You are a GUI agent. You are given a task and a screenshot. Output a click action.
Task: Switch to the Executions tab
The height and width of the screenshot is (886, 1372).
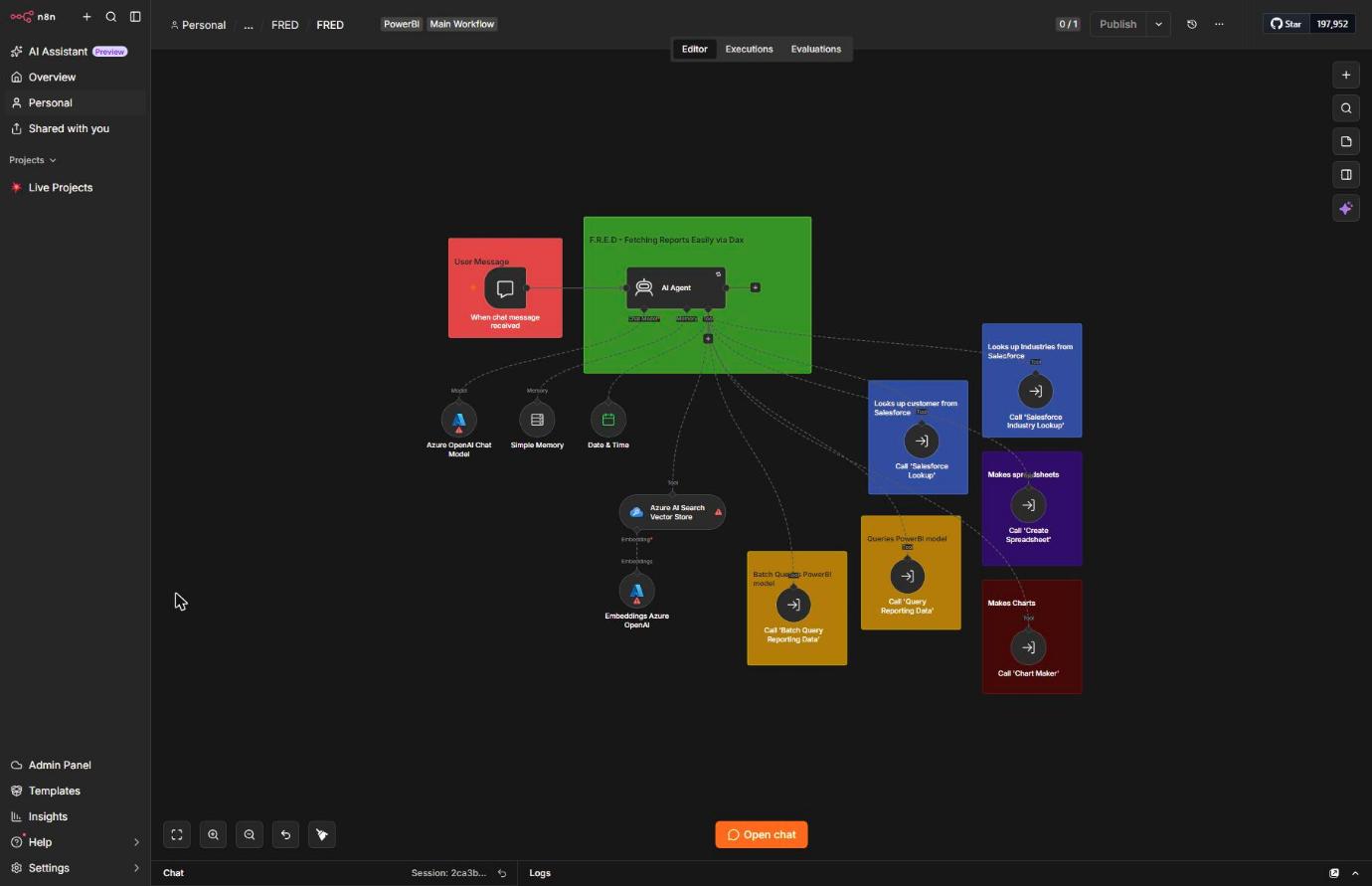point(749,49)
